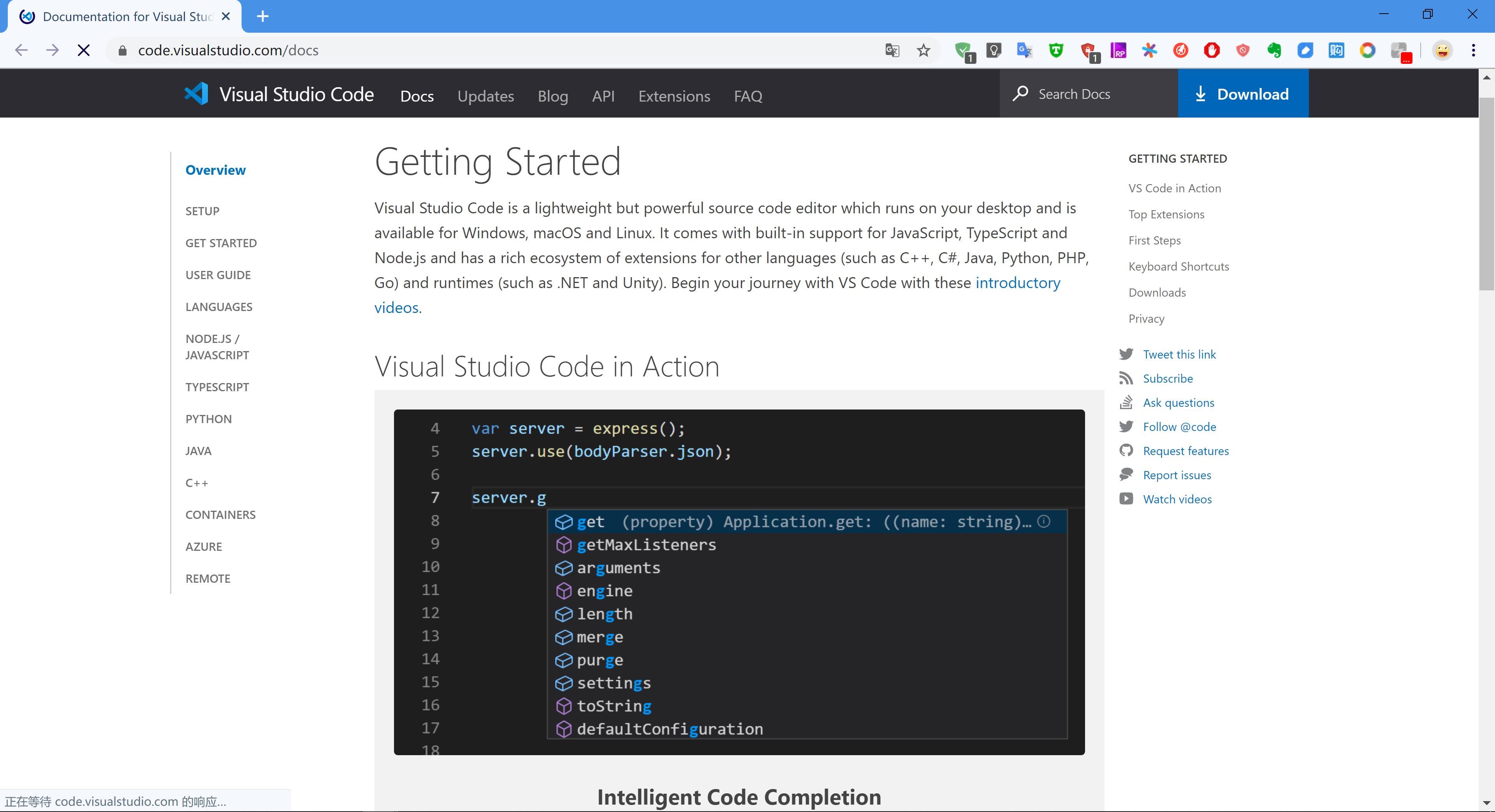1495x812 pixels.
Task: Follow the introductory videos link
Action: [1017, 283]
